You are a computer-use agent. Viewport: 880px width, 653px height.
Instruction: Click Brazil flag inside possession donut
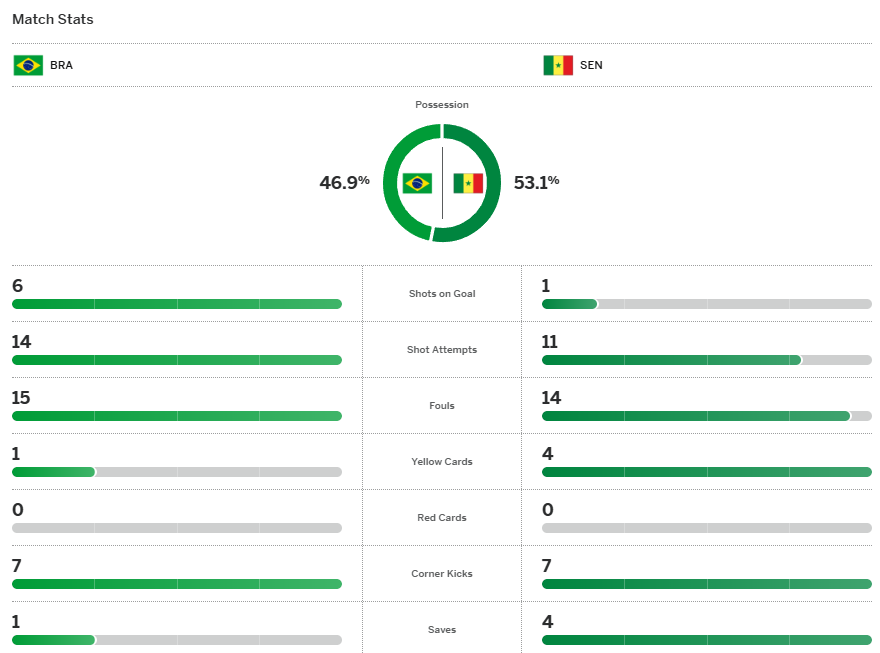(x=417, y=183)
